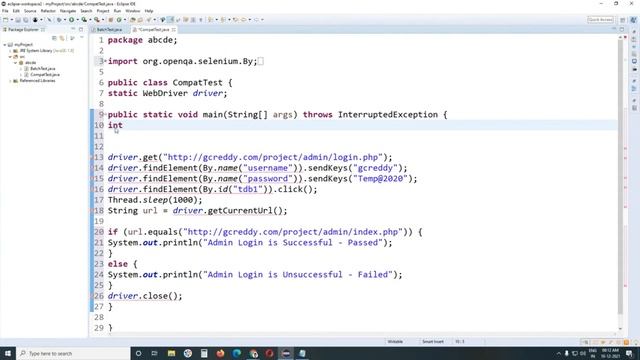Viewport: 640px width, 360px height.
Task: Open the Project menu
Action: [103, 11]
